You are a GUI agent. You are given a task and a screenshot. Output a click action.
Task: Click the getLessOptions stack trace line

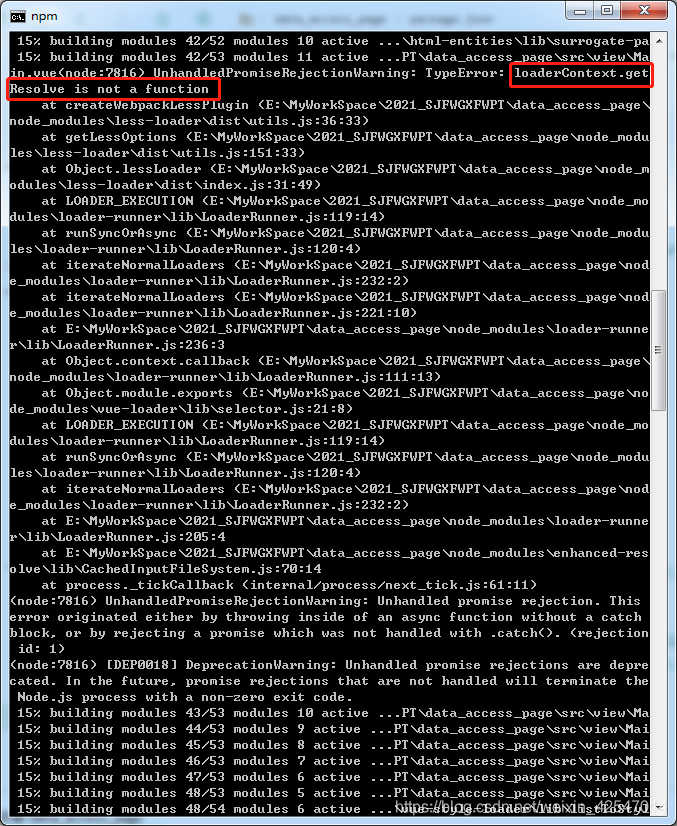329,145
